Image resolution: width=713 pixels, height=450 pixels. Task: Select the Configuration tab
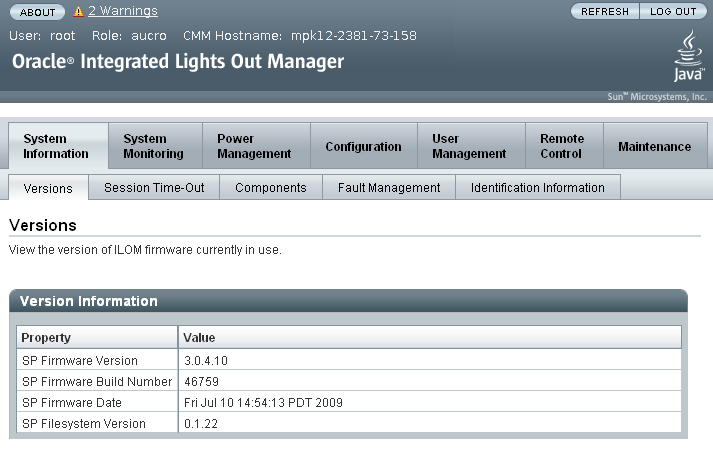pos(364,146)
